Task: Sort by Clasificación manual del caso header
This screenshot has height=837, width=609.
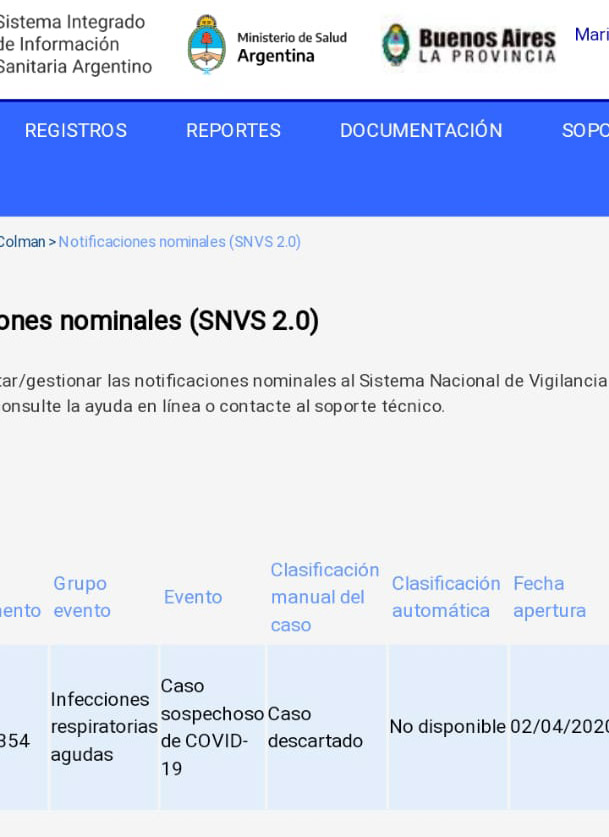Action: tap(324, 597)
